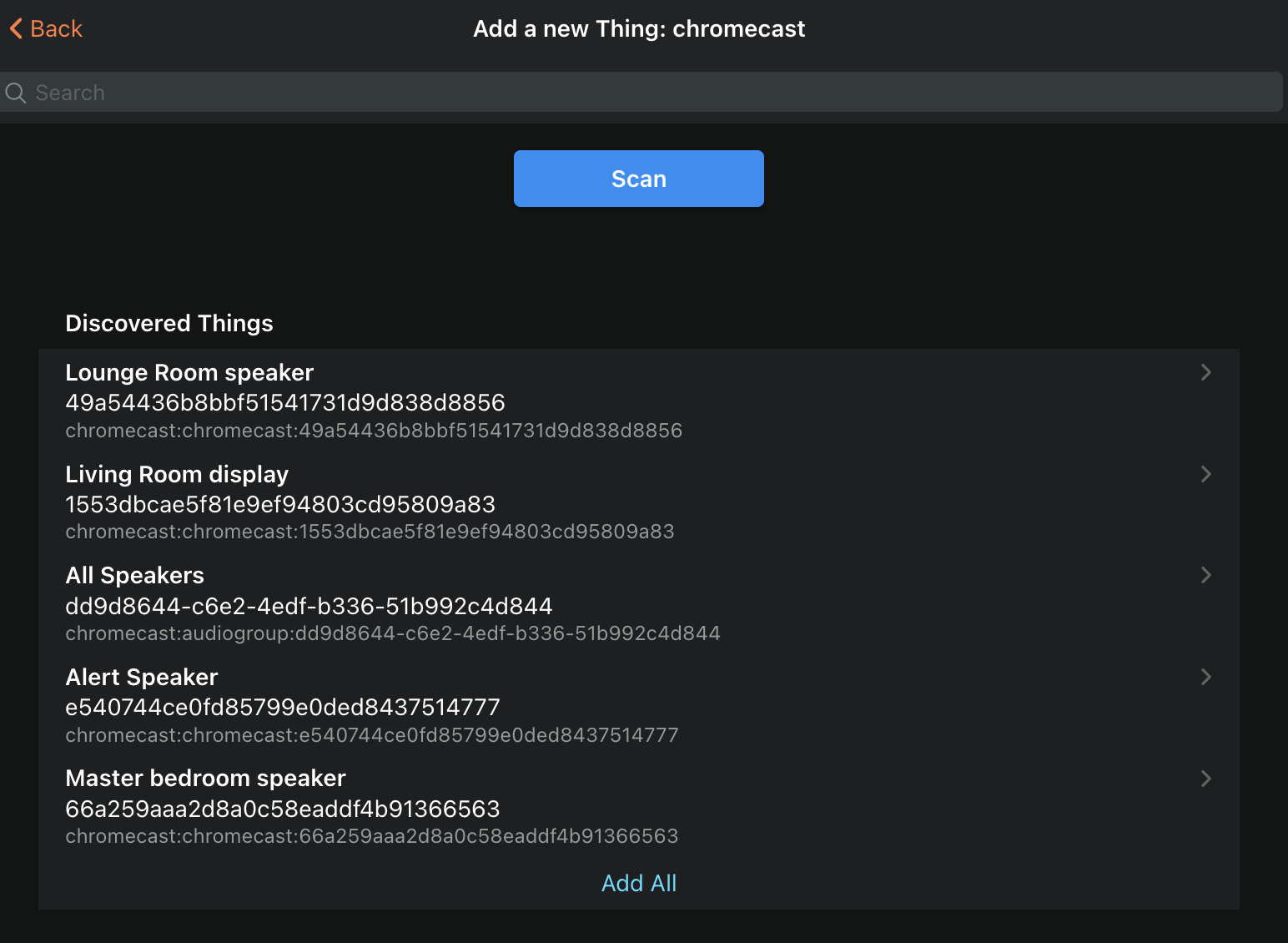1288x943 pixels.
Task: Click the Add All link
Action: (x=638, y=883)
